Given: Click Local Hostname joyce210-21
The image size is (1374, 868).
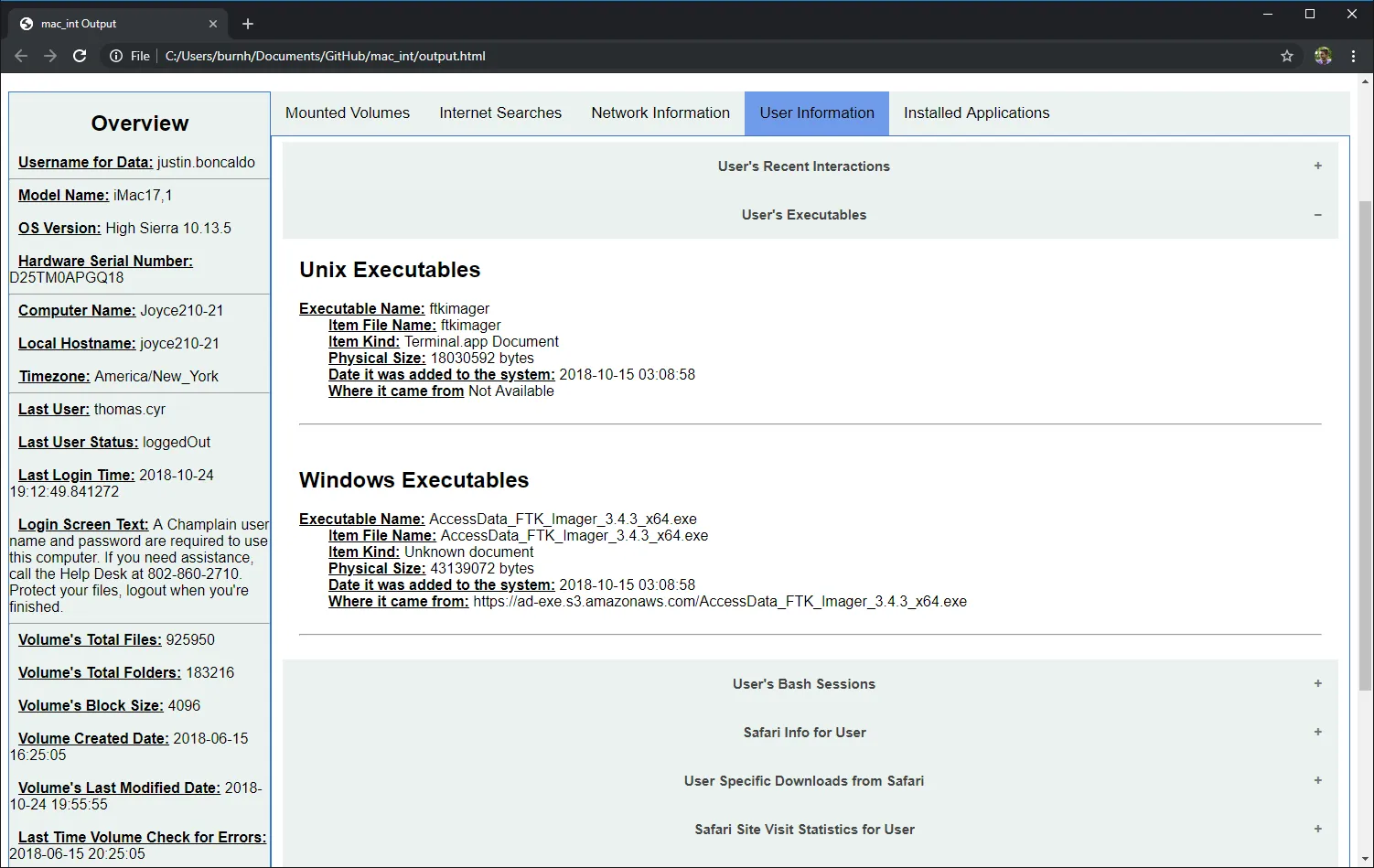Looking at the screenshot, I should pos(179,344).
